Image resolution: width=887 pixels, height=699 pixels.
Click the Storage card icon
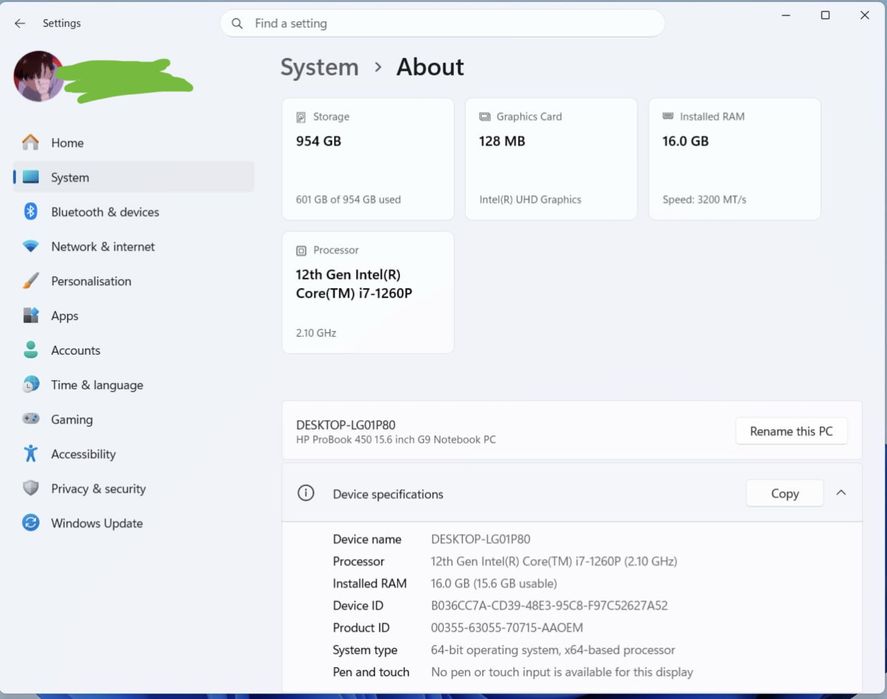(301, 117)
